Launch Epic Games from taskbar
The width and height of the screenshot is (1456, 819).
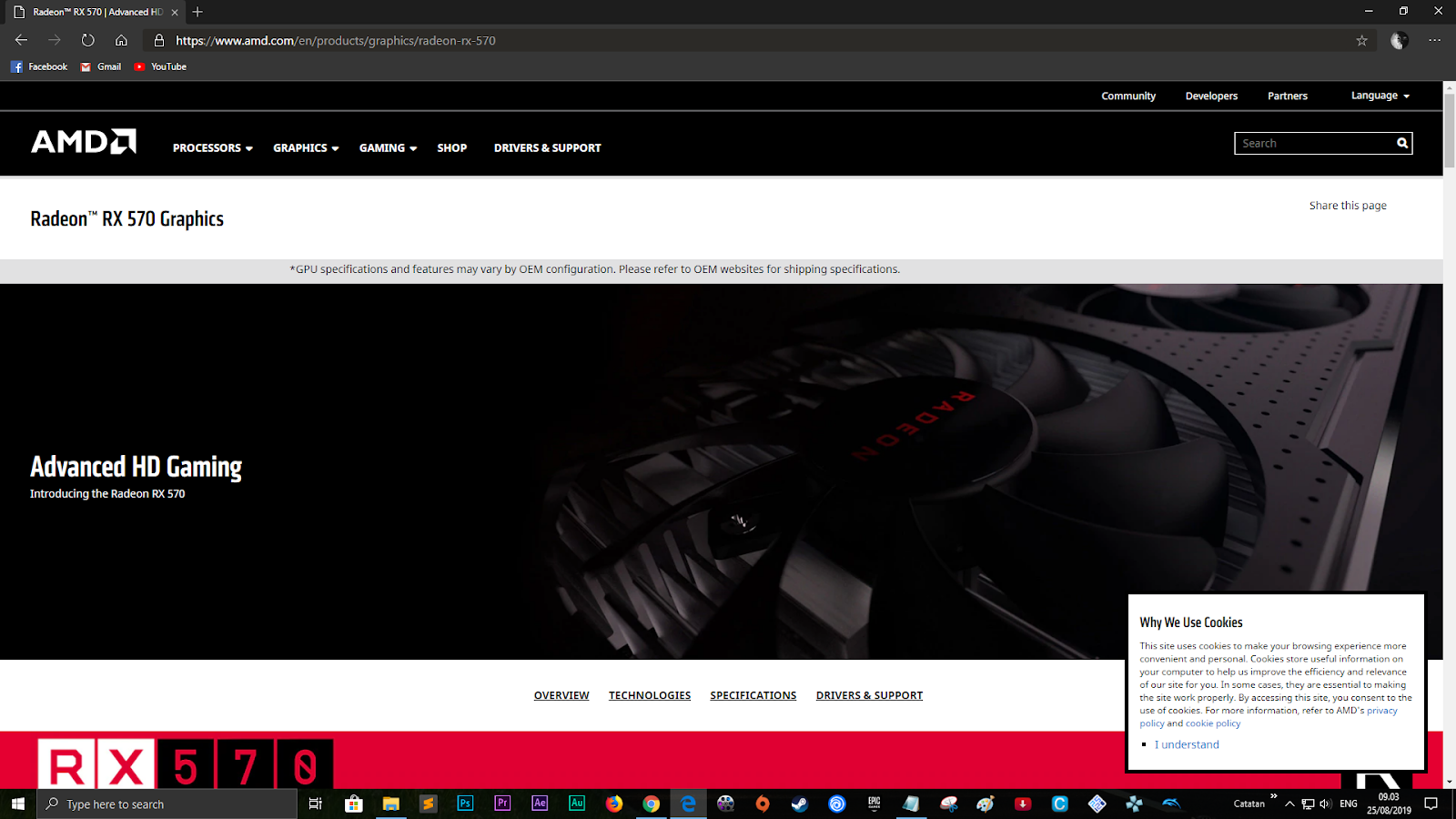875,804
